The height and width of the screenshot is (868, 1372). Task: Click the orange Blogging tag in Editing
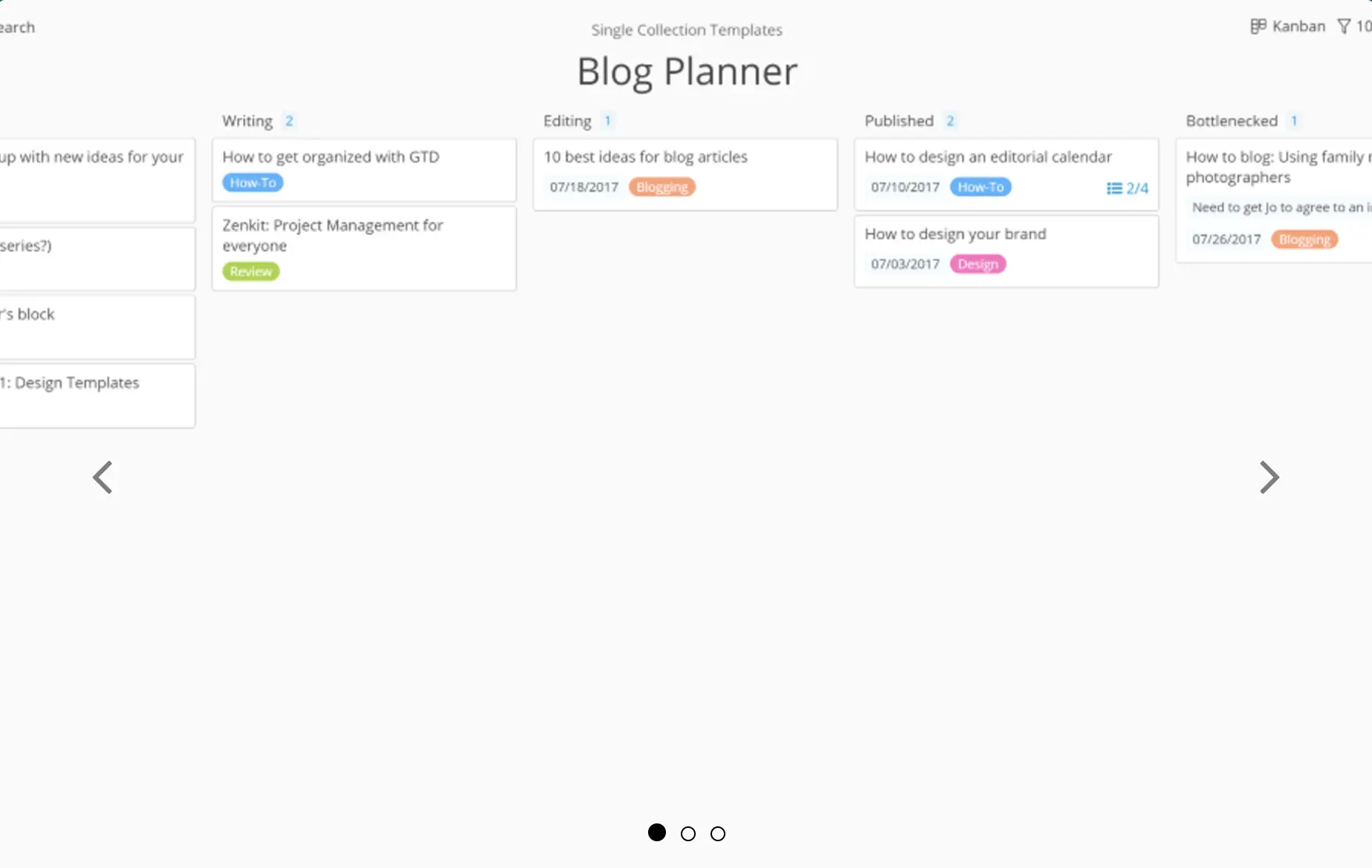pyautogui.click(x=662, y=187)
